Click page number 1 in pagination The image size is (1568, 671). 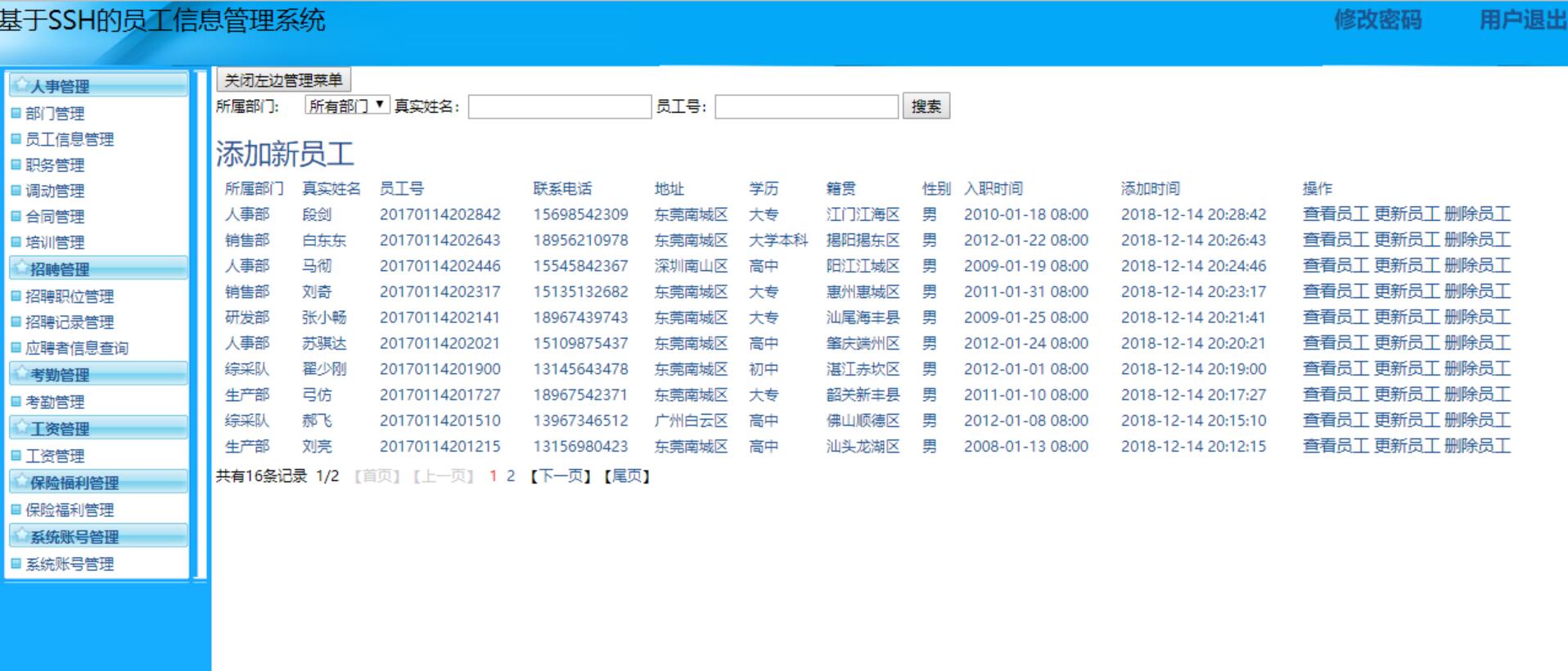coord(493,476)
